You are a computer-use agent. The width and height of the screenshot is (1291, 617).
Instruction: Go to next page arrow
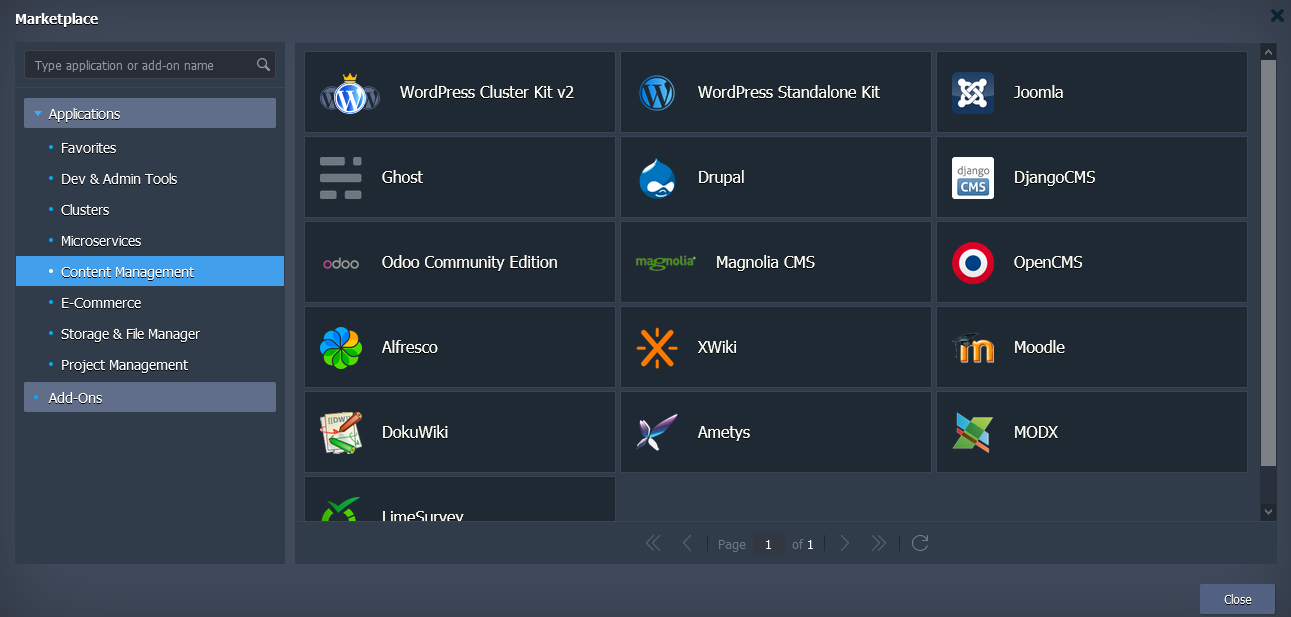845,543
